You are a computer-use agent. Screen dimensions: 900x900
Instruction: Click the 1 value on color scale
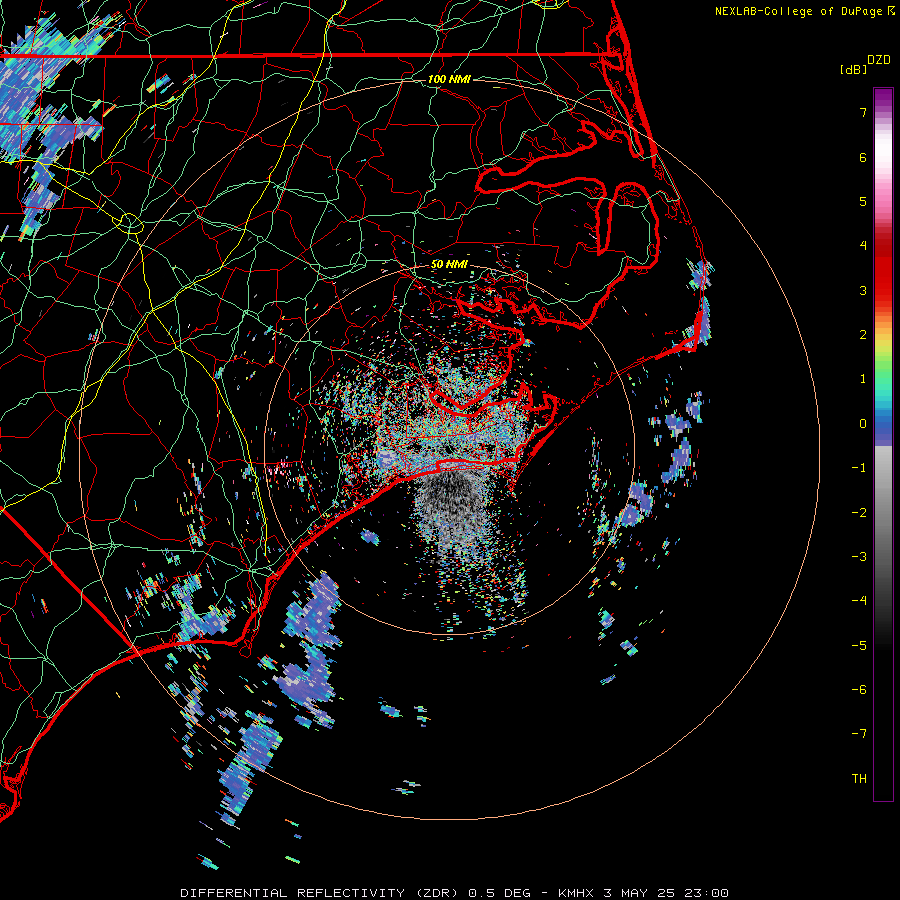(x=863, y=379)
